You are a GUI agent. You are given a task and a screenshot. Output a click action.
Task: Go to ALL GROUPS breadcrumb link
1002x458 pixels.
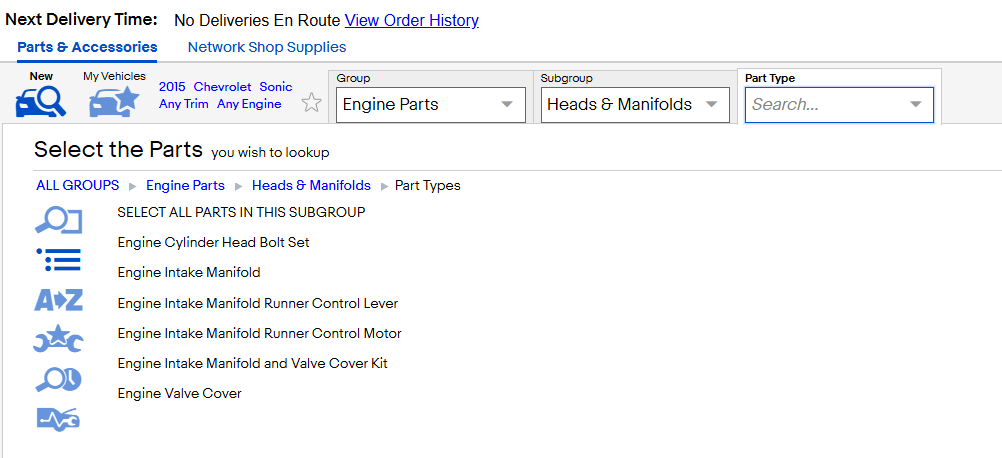(x=77, y=185)
